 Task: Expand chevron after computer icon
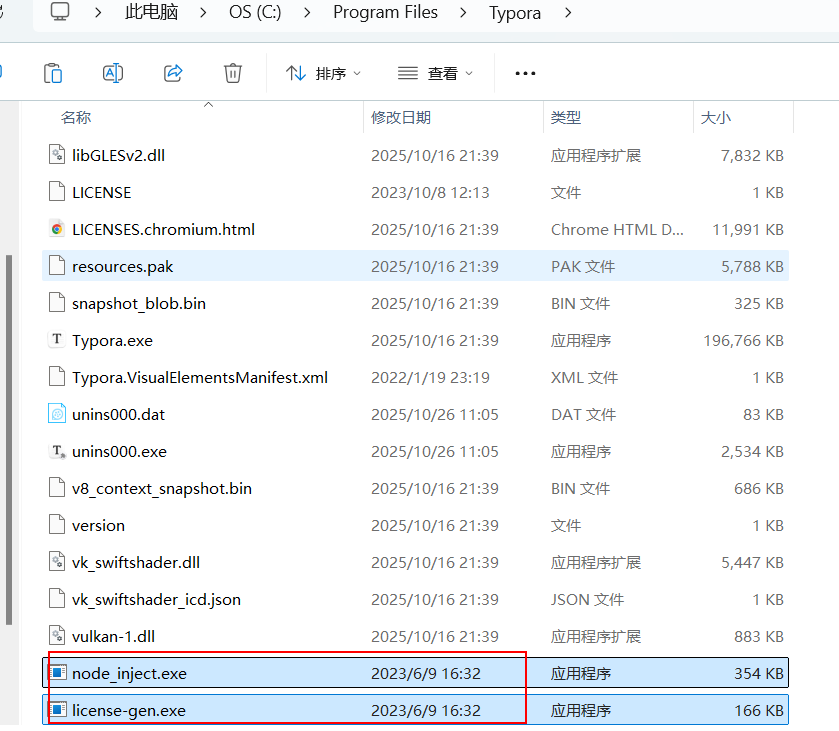point(97,12)
